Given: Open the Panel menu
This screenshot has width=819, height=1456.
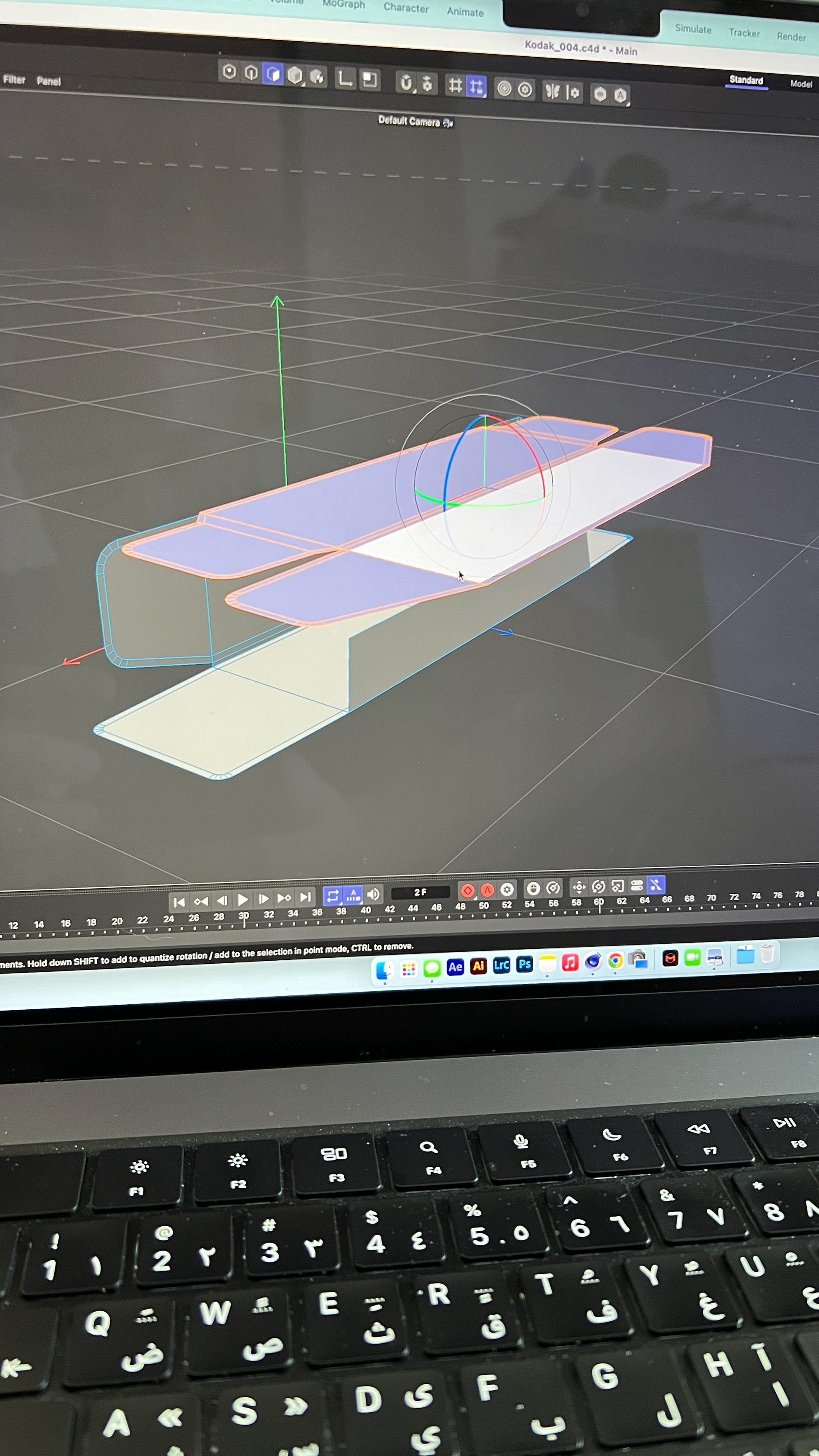Looking at the screenshot, I should (x=49, y=81).
